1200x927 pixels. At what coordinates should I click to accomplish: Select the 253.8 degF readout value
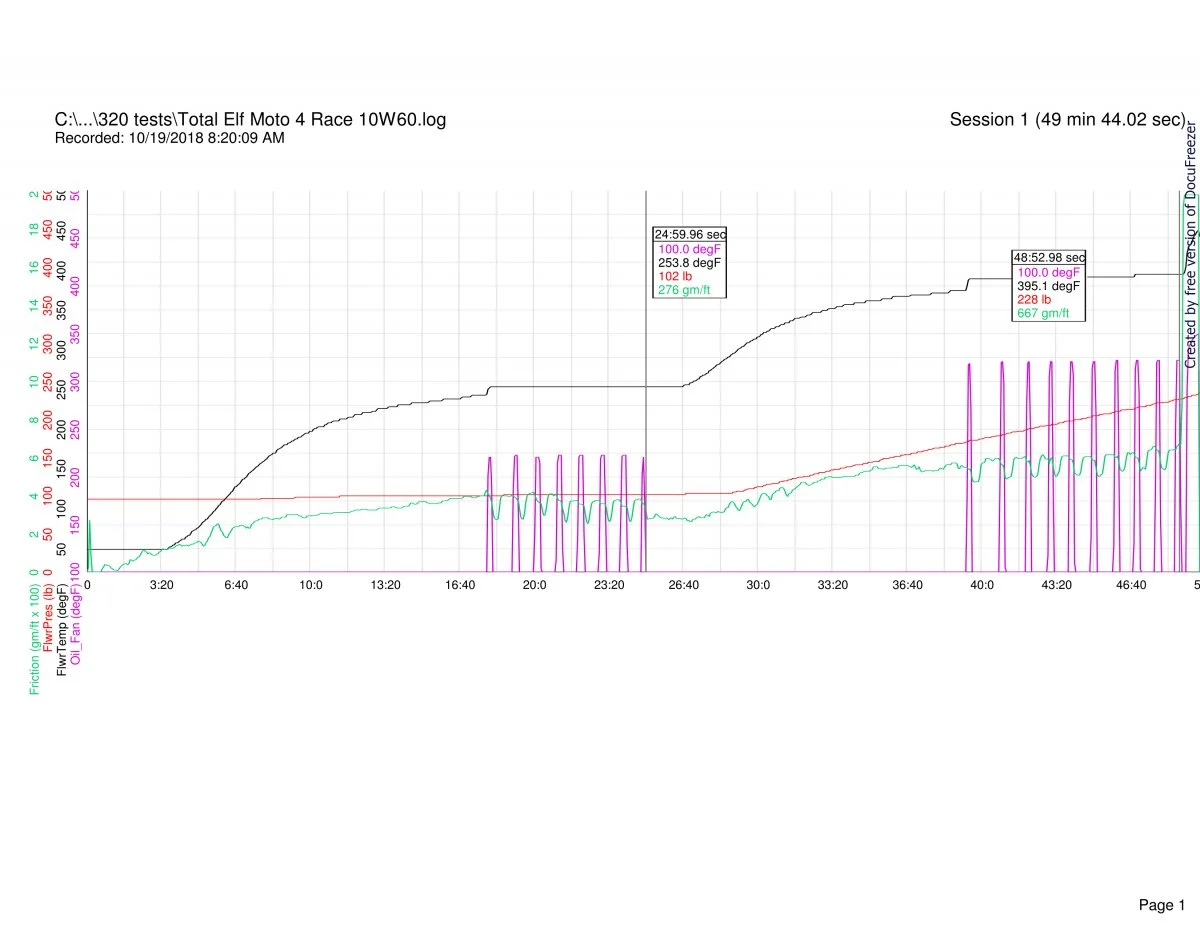tap(689, 262)
